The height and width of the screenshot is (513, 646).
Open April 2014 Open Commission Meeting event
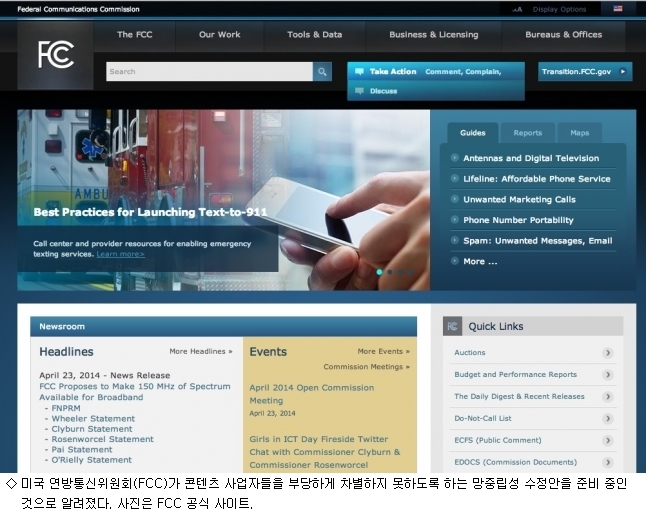point(311,394)
